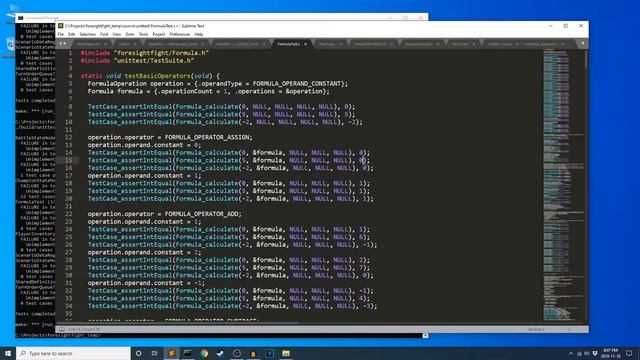Open the File menu in Sublime Text
The height and width of the screenshot is (360, 640).
tap(61, 34)
